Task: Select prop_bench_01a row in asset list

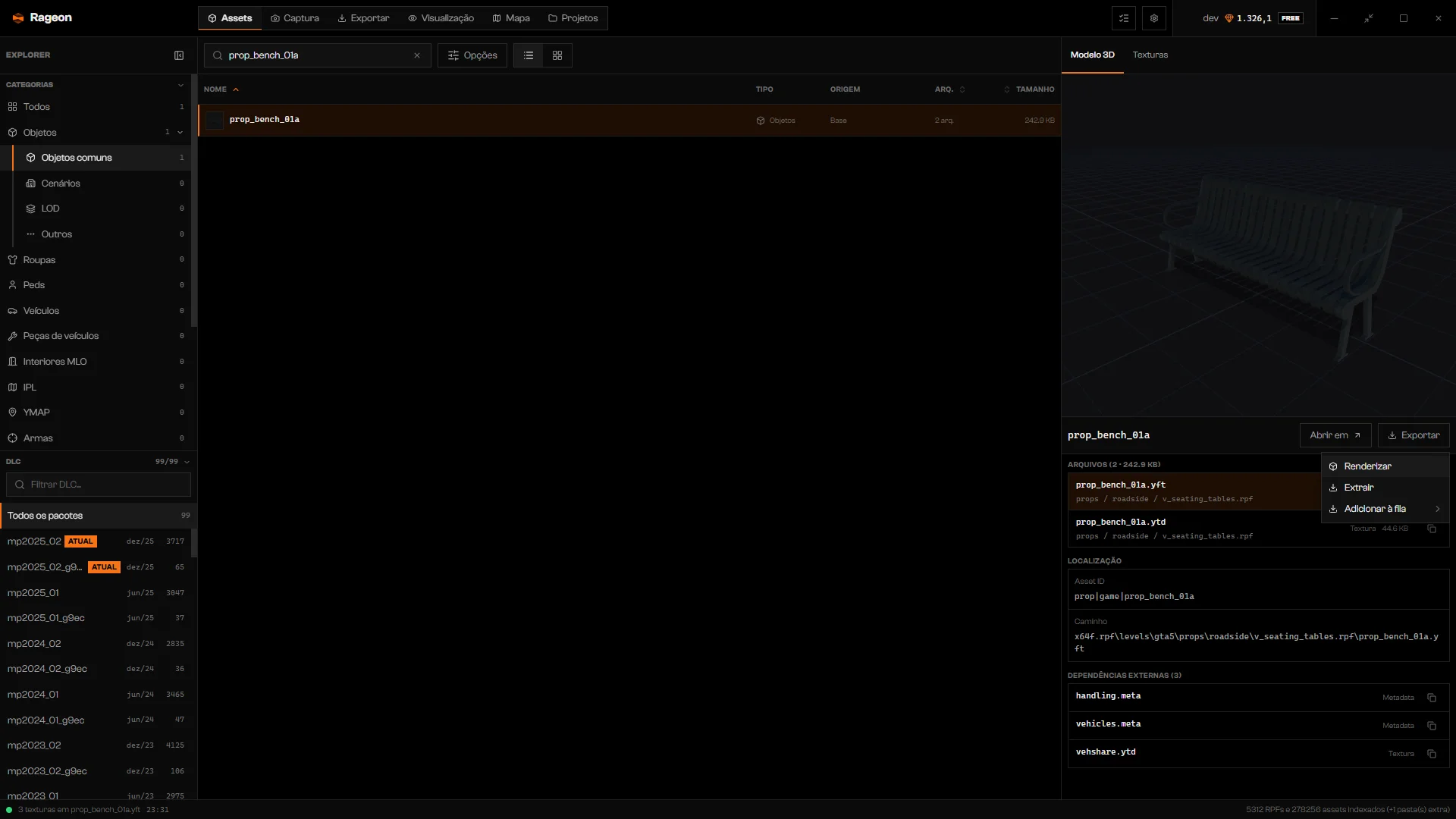Action: pos(629,121)
